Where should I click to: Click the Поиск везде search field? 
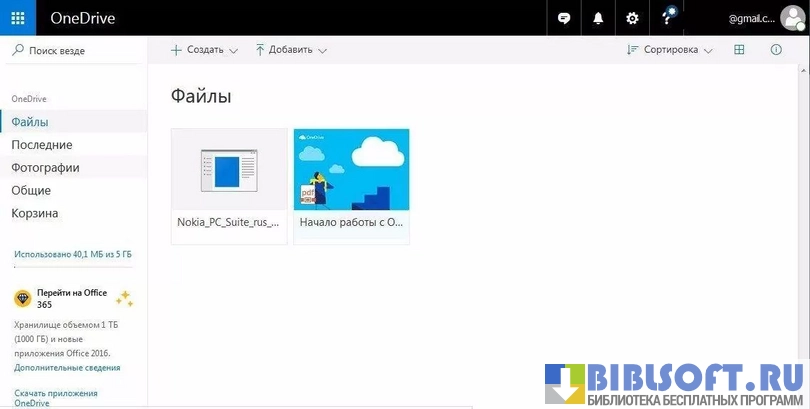[x=57, y=50]
